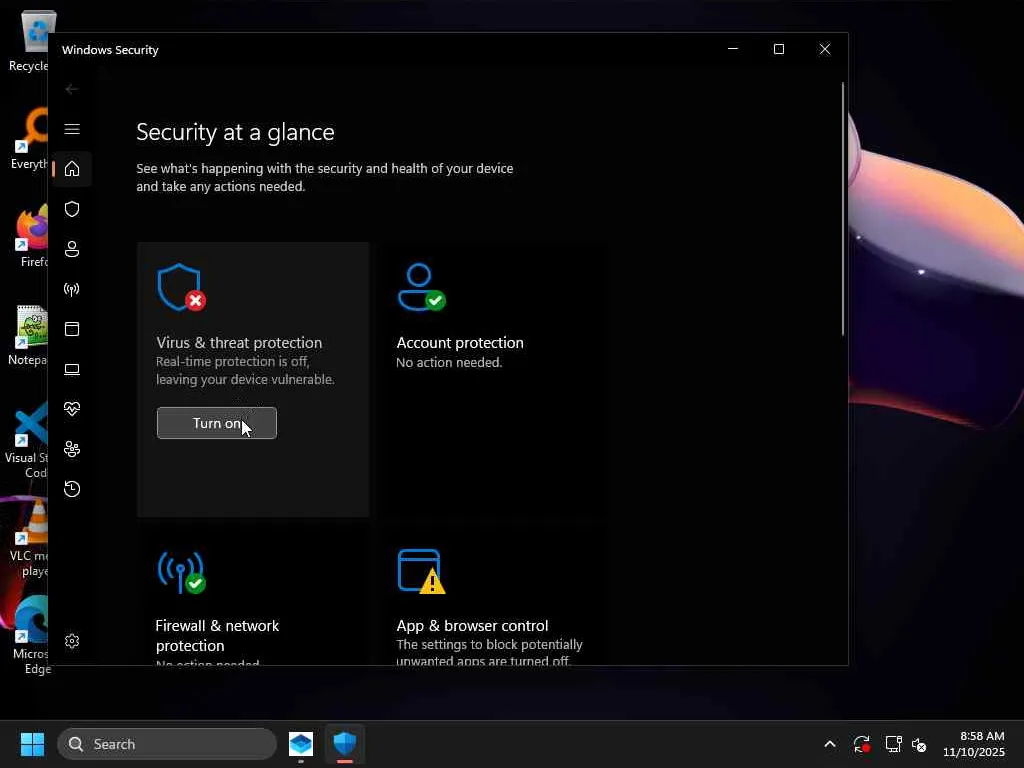This screenshot has width=1024, height=768.
Task: Click the Firewall & network protection tile icon
Action: pos(181,572)
